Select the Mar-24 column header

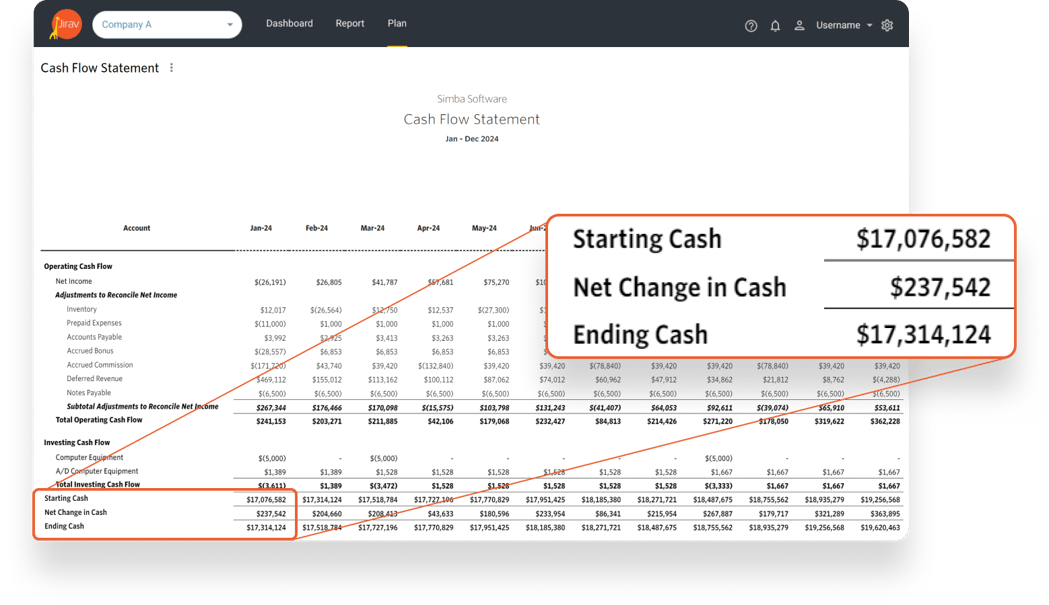(372, 228)
